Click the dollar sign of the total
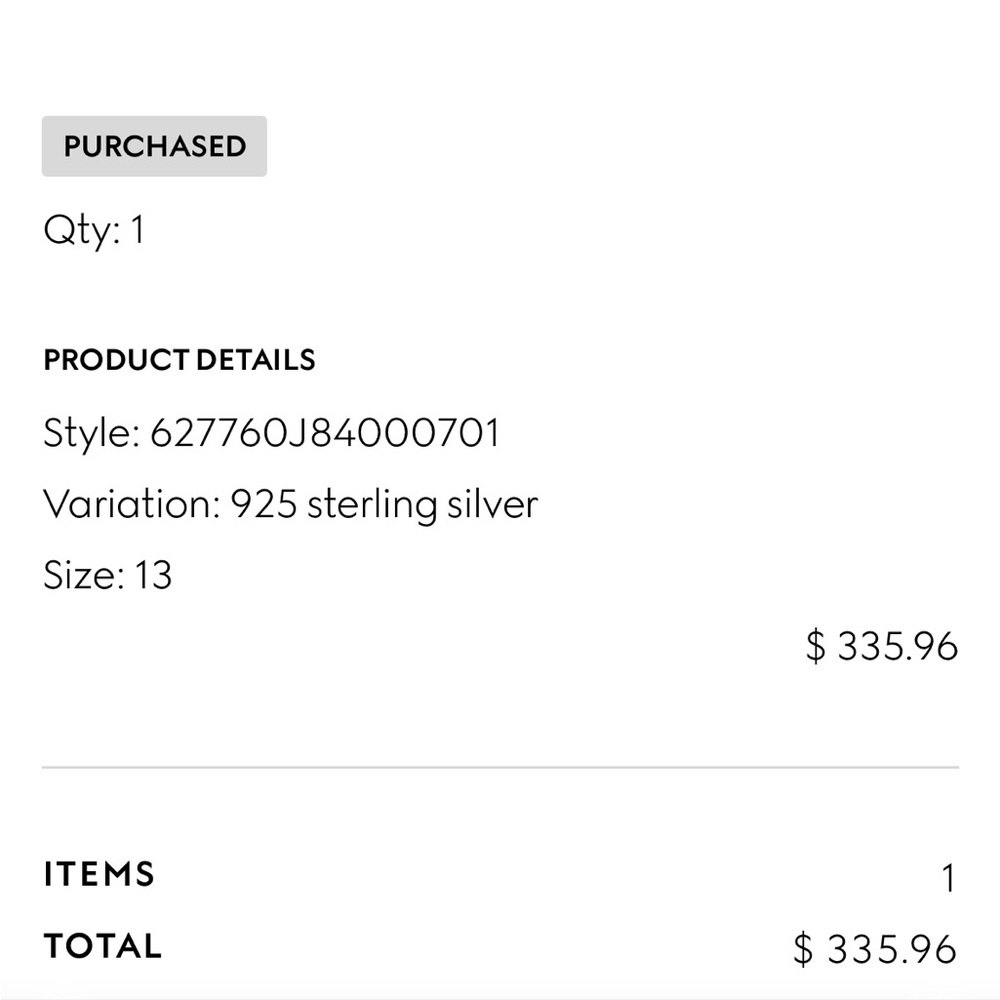The width and height of the screenshot is (1000, 1000). (804, 949)
